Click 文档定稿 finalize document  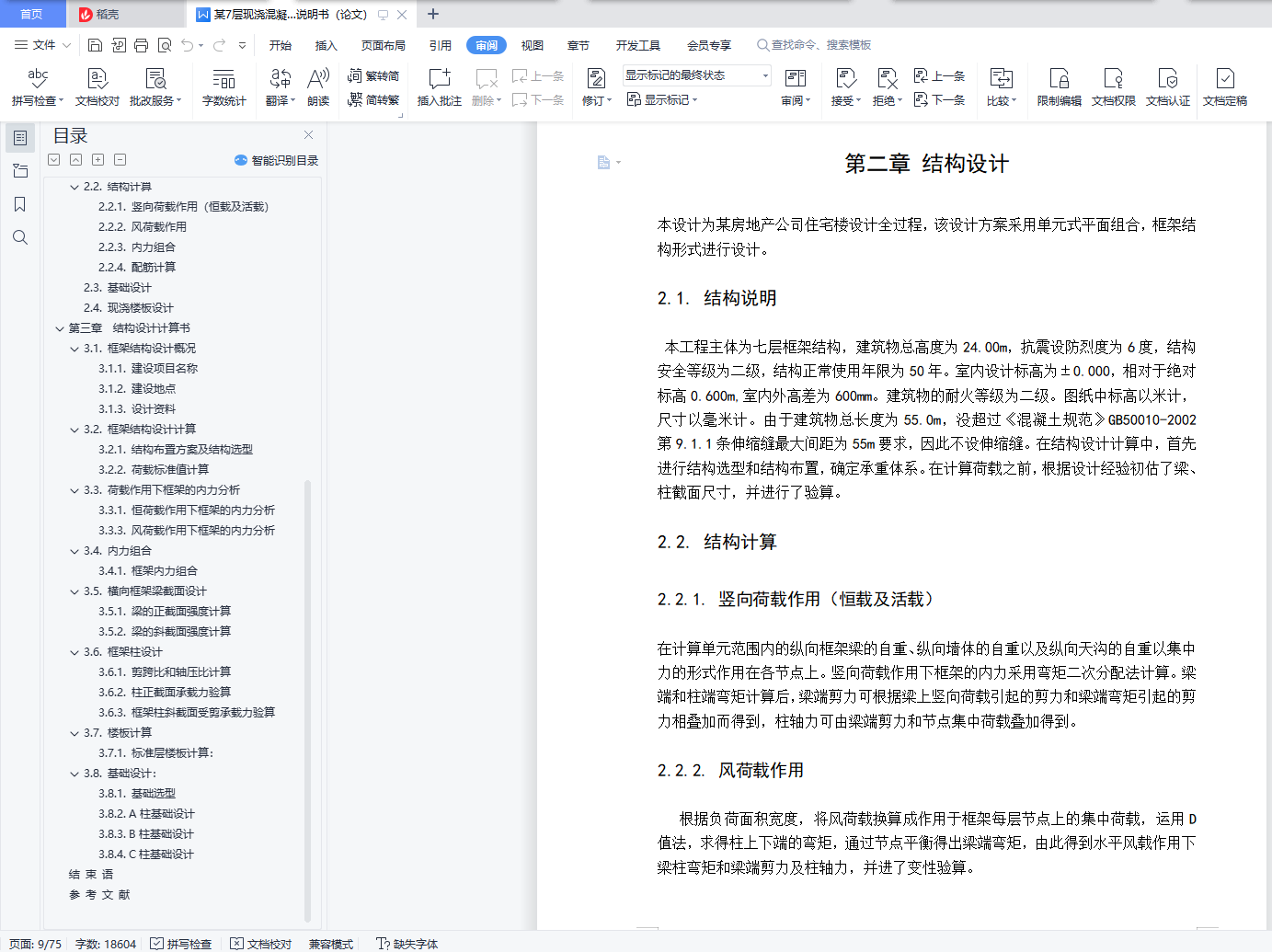pyautogui.click(x=1225, y=87)
